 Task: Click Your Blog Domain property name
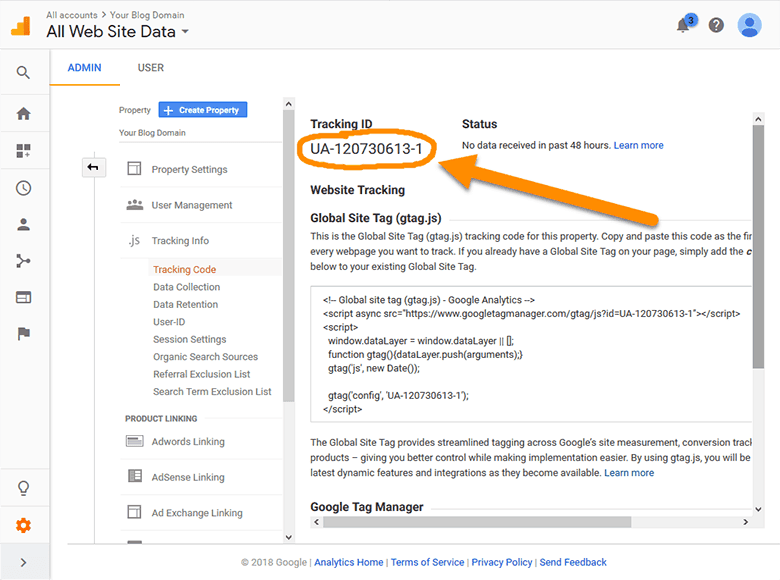(152, 133)
